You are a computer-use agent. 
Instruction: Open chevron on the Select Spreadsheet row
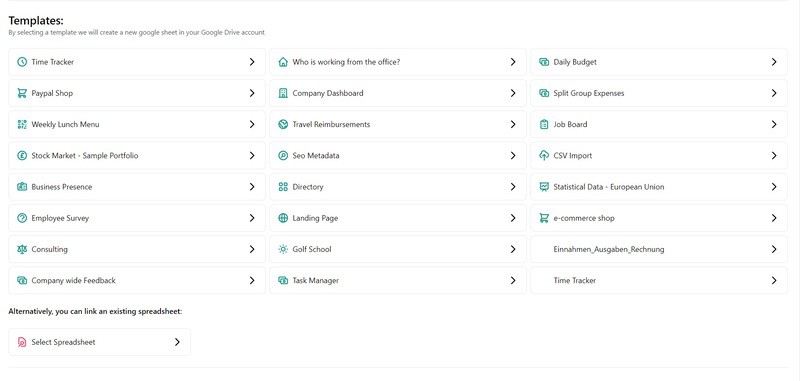click(x=177, y=342)
